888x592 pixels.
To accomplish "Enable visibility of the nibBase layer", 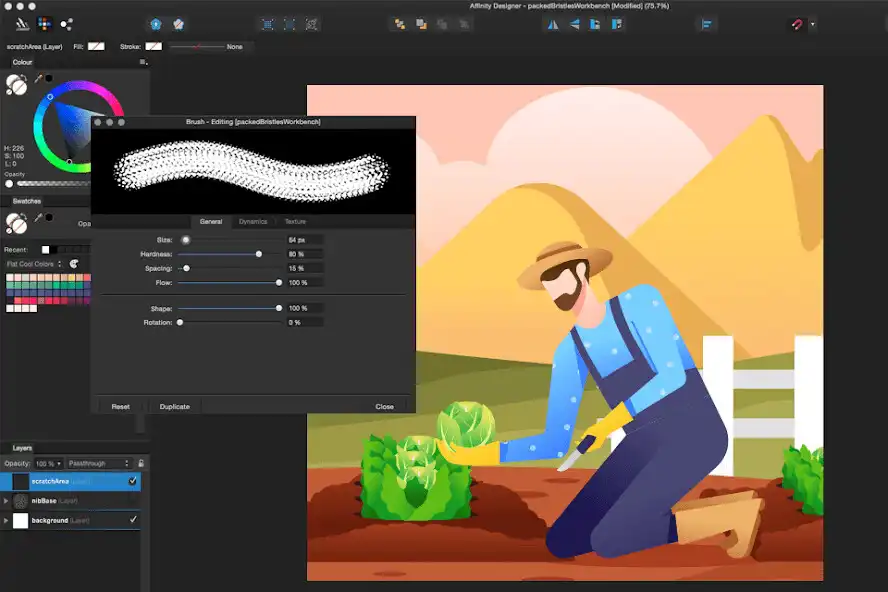I will tap(133, 501).
